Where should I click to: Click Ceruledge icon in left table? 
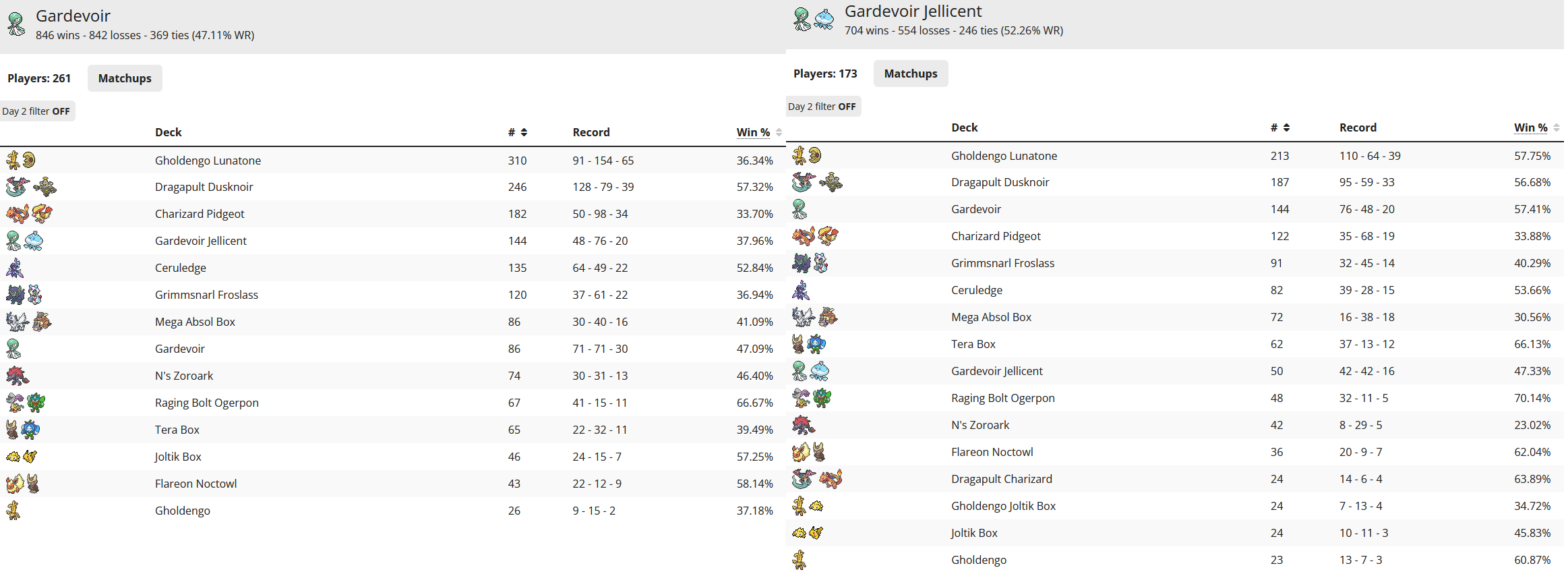(x=15, y=268)
